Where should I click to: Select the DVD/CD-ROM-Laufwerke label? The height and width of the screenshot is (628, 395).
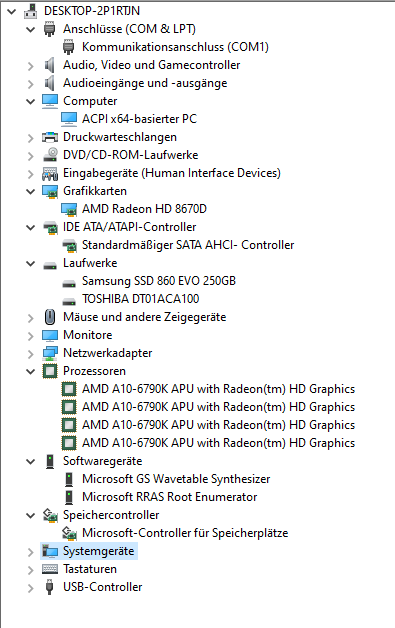131,155
